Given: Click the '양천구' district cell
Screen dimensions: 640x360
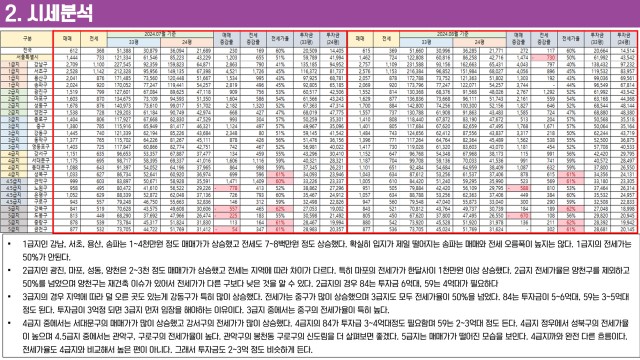Looking at the screenshot, I should click(x=40, y=112).
